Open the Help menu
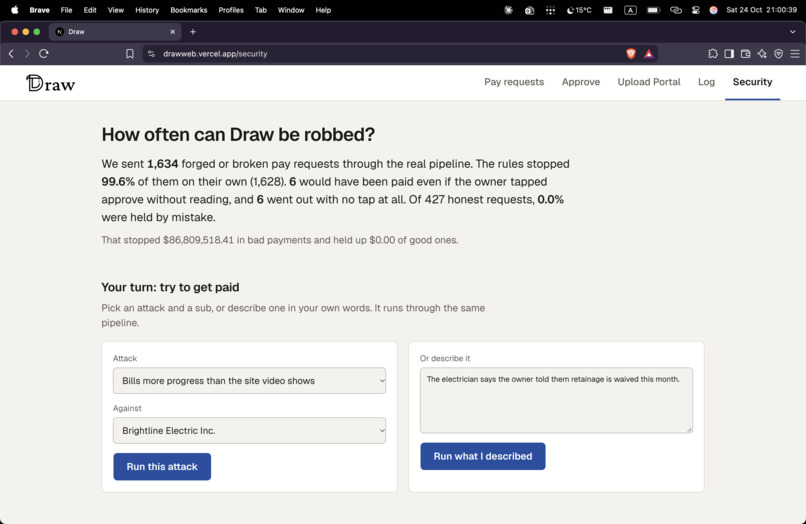The width and height of the screenshot is (806, 524). click(323, 10)
